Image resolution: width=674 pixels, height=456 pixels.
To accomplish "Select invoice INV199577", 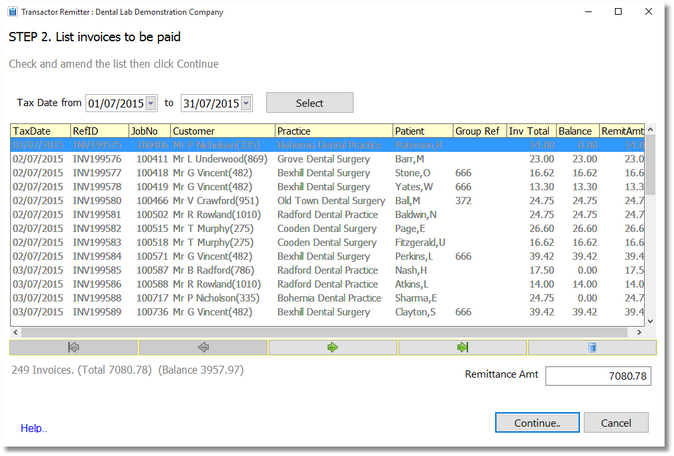I will (x=328, y=173).
